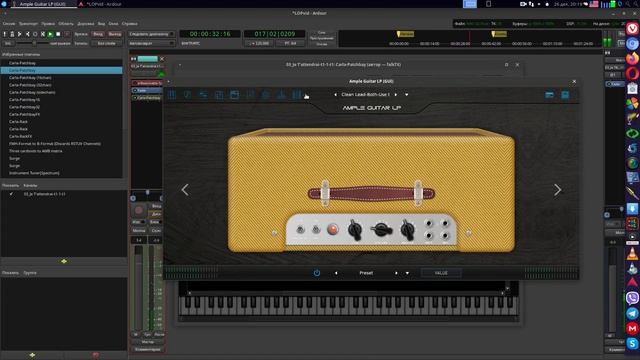Open Viber from the right dock
This screenshot has height=360, width=640.
(x=632, y=298)
